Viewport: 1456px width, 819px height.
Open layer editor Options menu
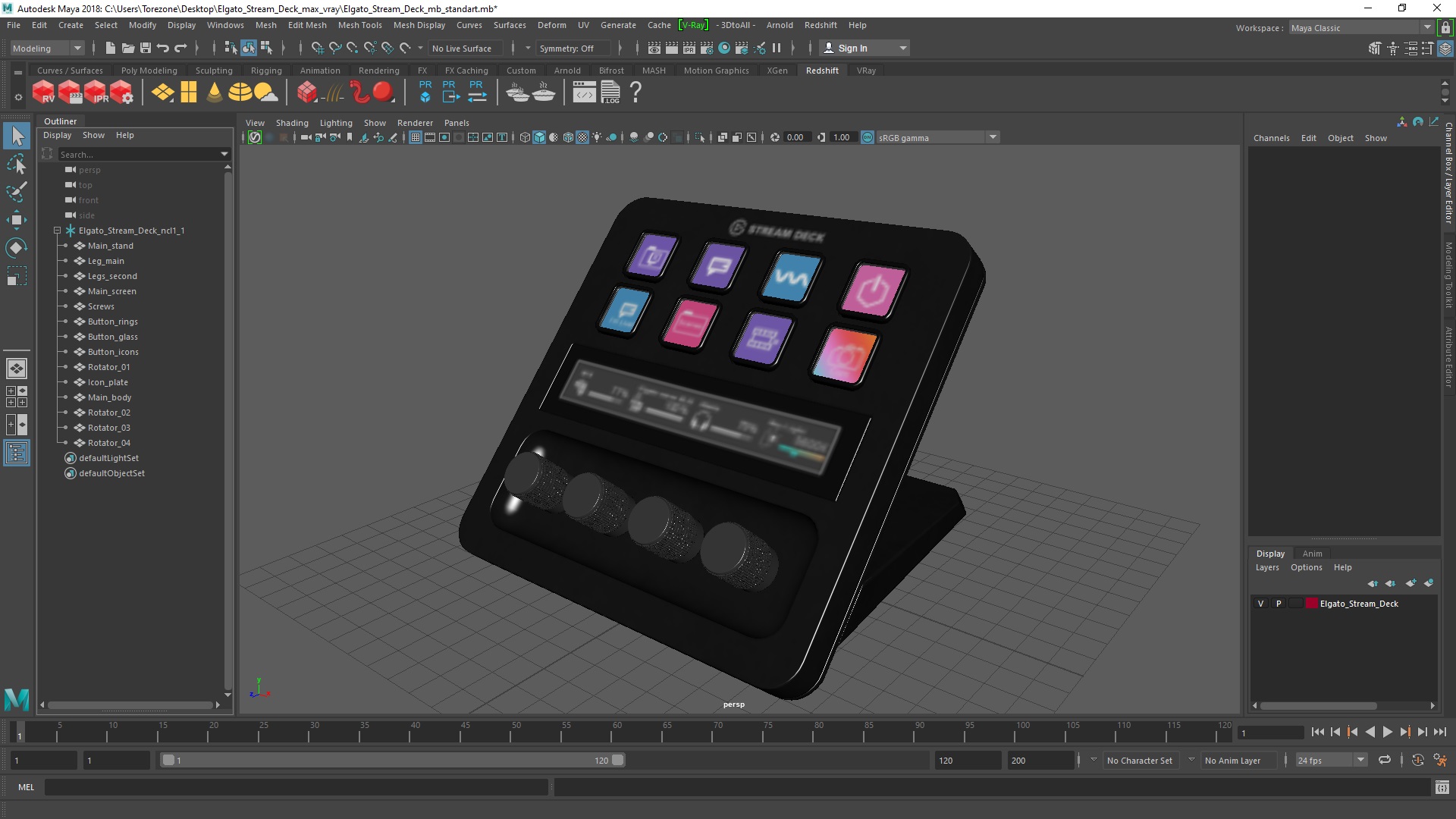pos(1306,567)
